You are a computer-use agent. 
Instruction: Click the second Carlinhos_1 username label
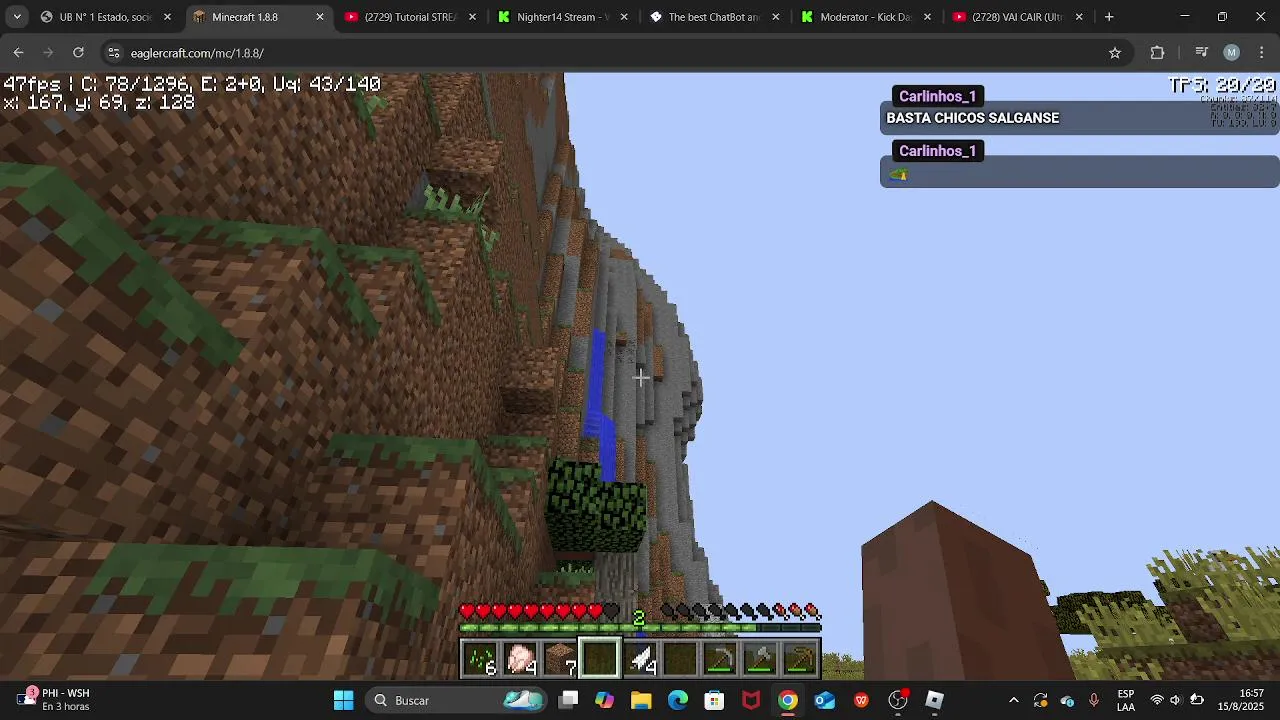point(937,151)
